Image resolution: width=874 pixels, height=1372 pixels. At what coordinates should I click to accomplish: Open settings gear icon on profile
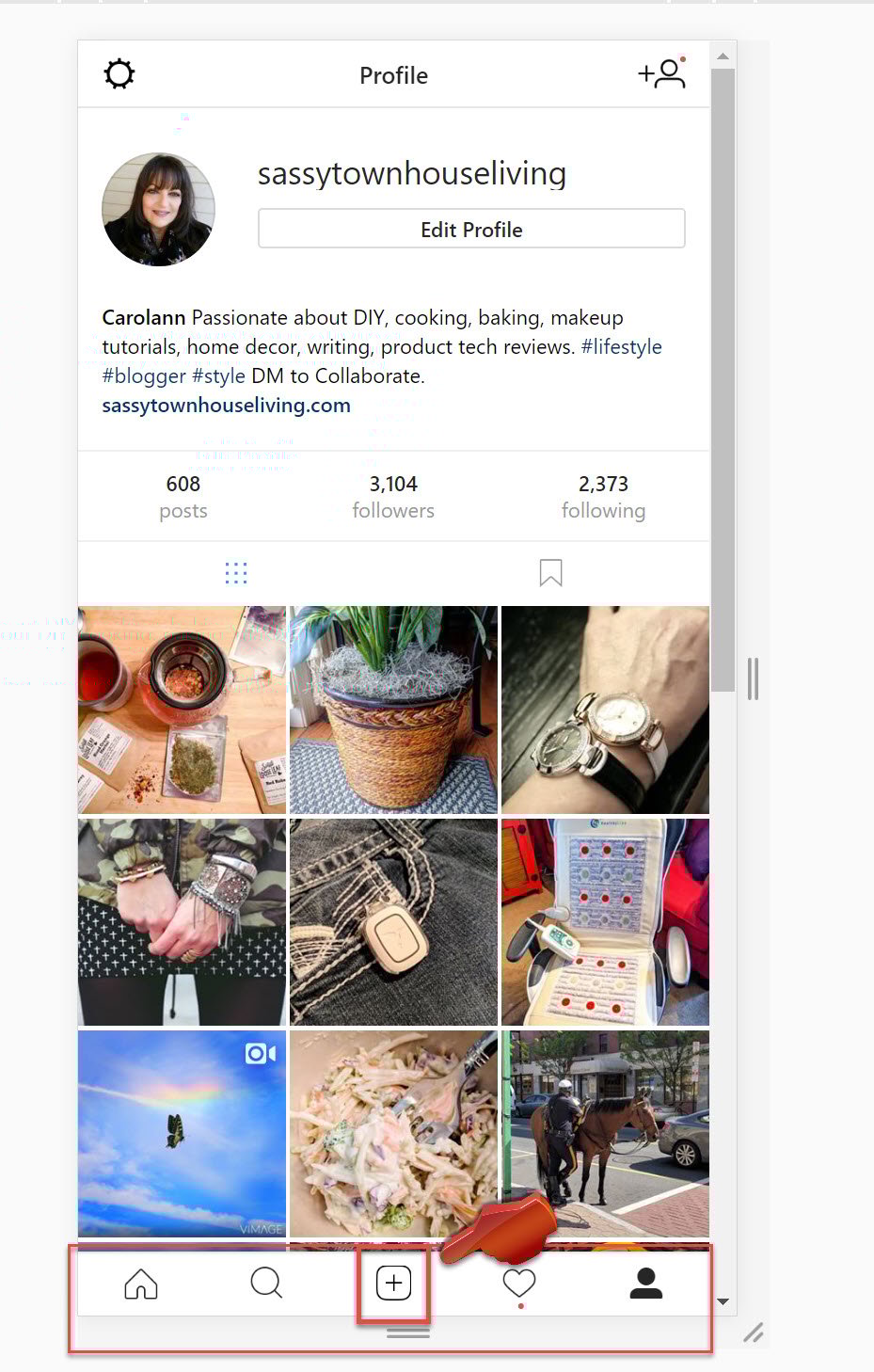119,74
